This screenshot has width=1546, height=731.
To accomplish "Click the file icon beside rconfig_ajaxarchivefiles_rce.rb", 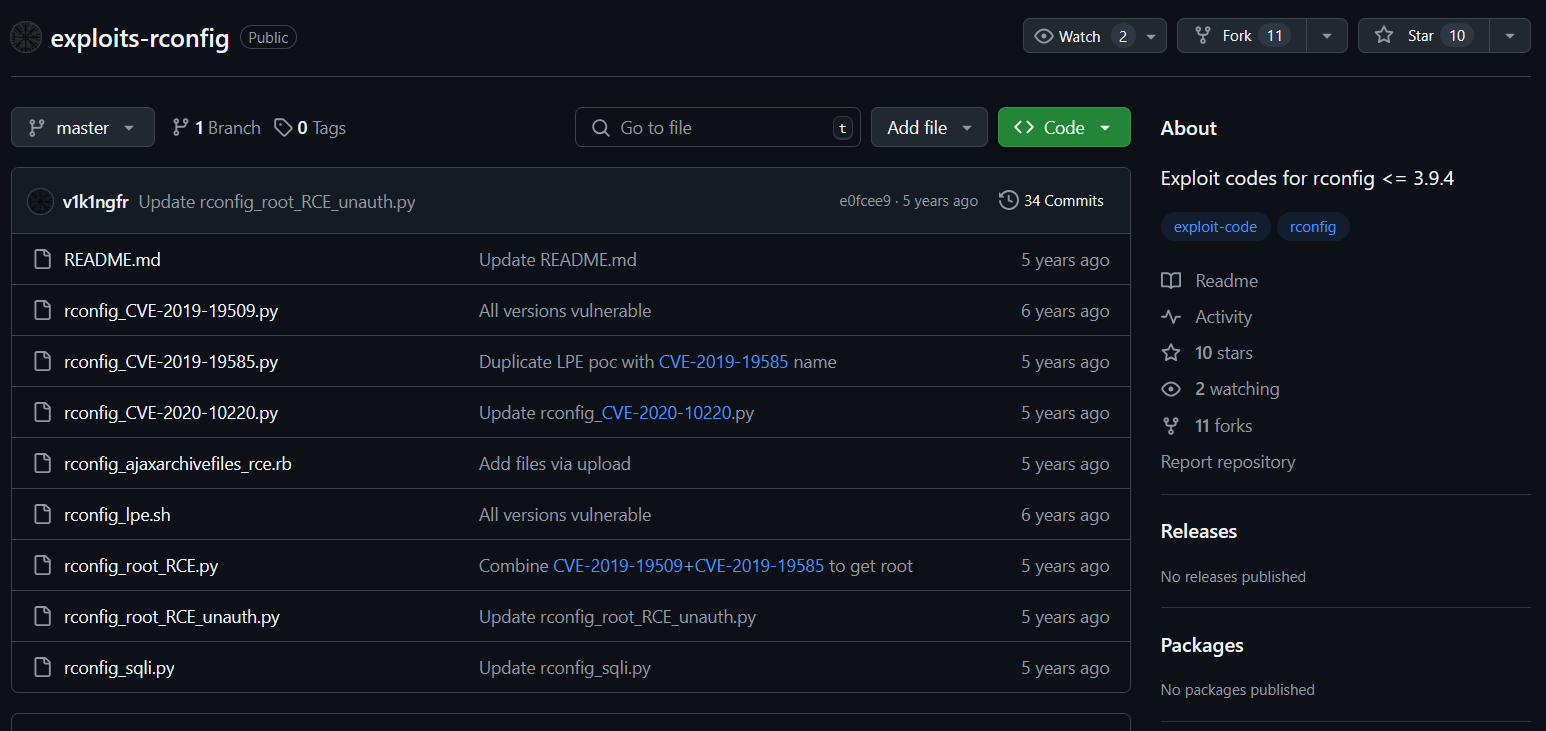I will (x=42, y=464).
